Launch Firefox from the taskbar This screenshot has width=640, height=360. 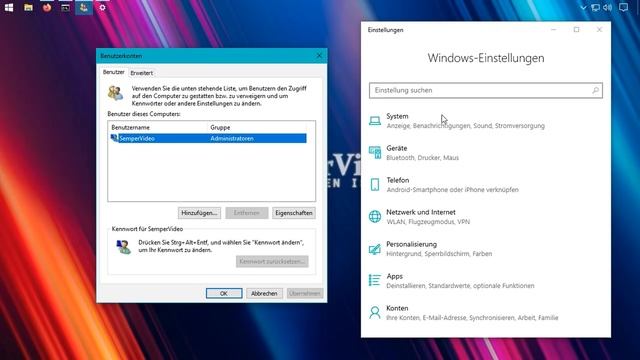tap(47, 7)
